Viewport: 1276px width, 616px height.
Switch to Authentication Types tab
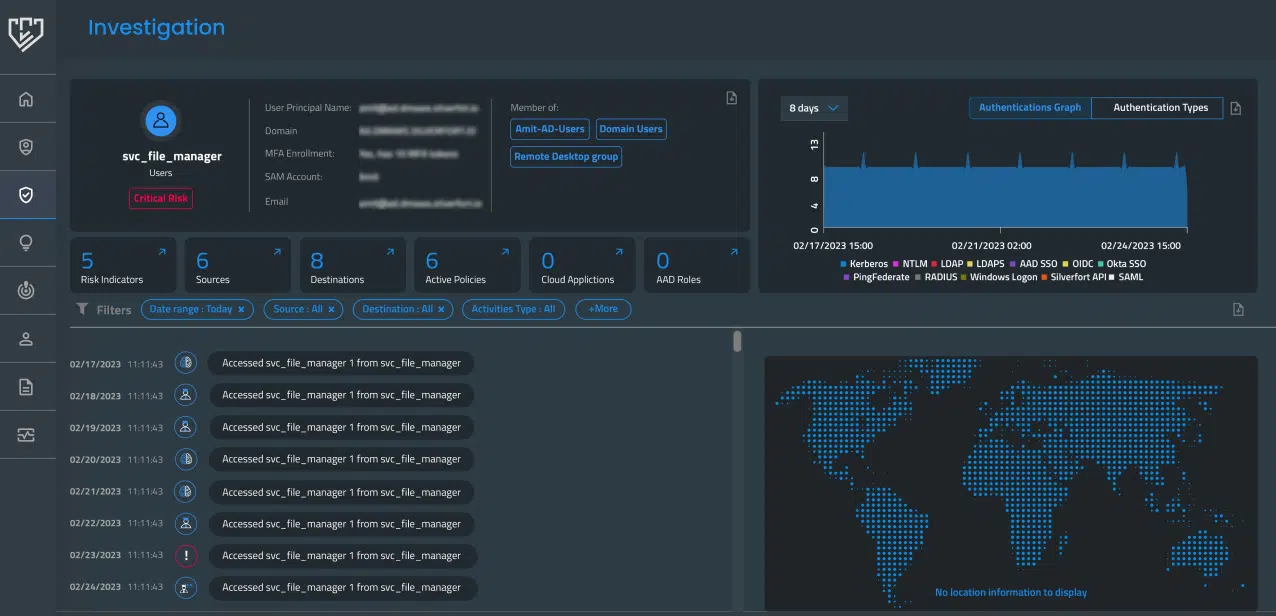(1160, 108)
